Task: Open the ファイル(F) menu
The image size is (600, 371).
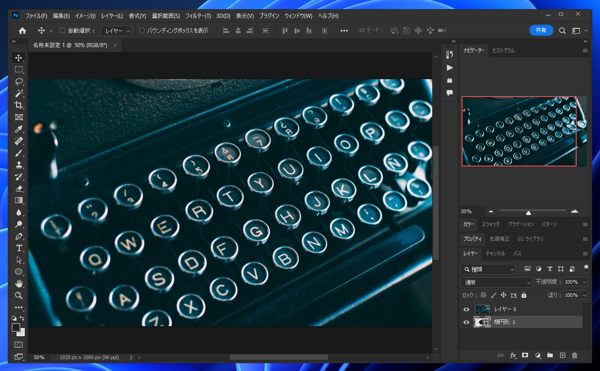Action: 36,16
